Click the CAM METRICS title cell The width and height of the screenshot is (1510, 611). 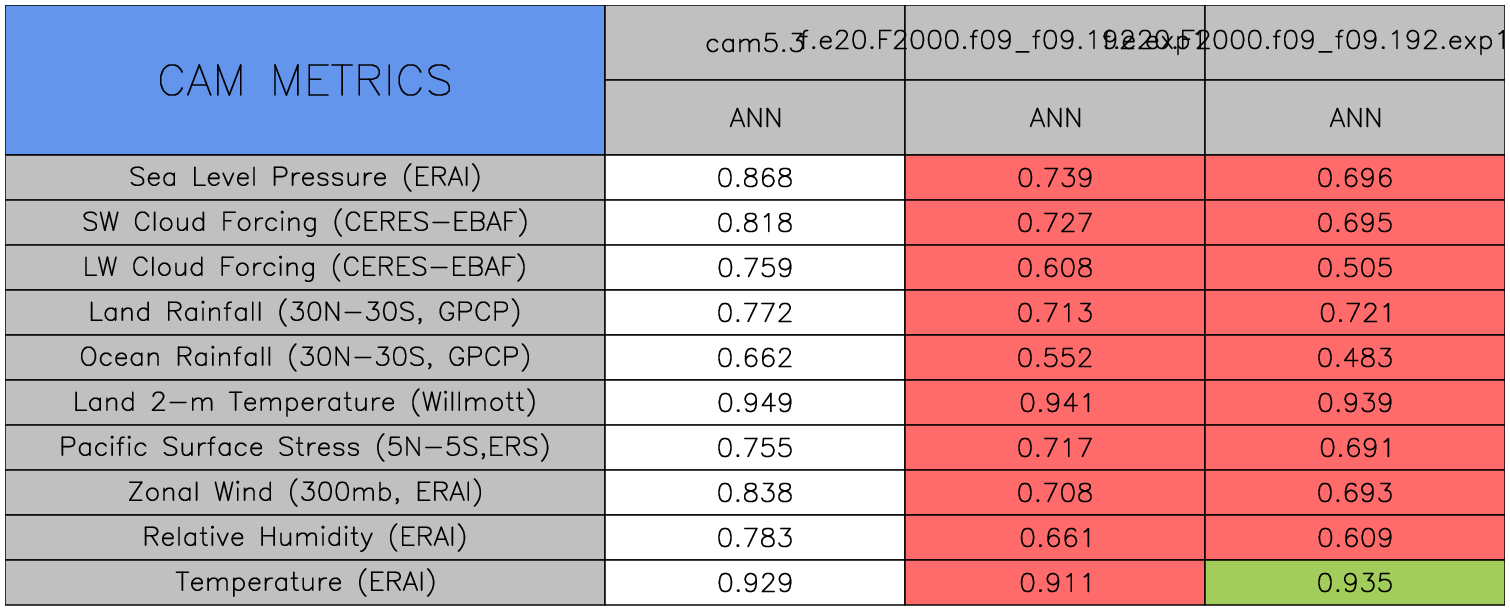(x=305, y=80)
